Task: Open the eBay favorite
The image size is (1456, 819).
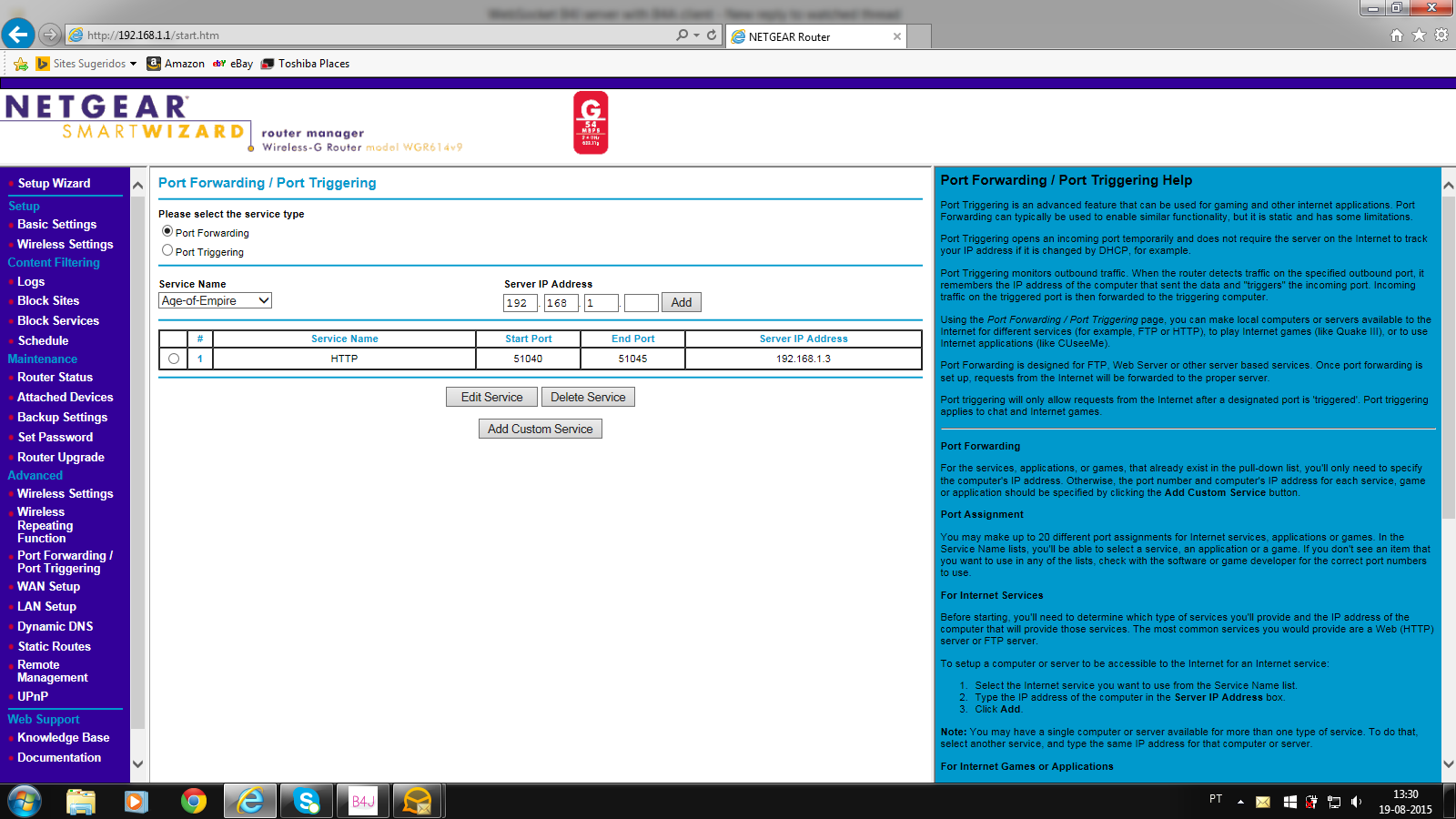Action: (x=233, y=64)
